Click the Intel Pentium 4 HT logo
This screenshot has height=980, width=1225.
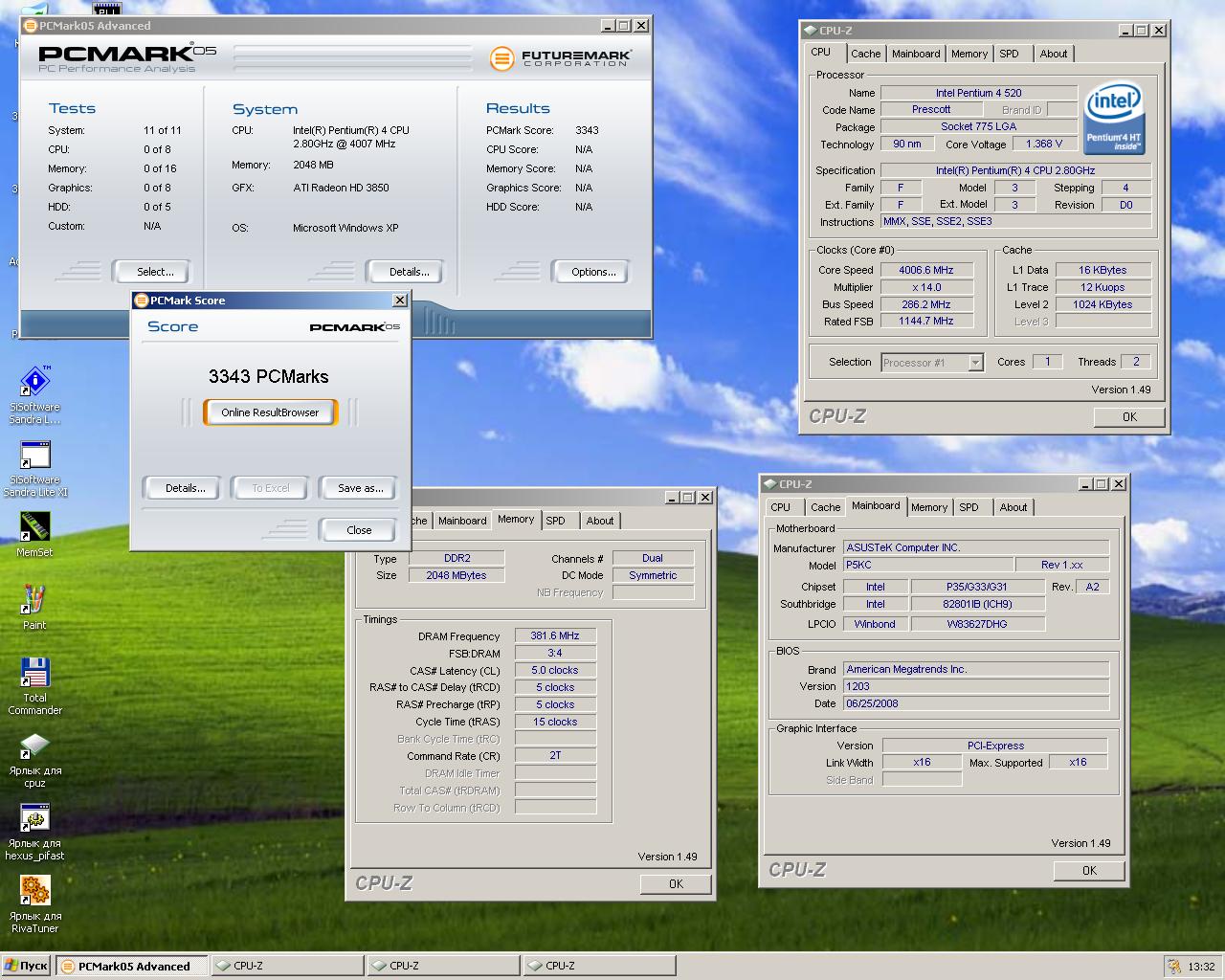[x=1114, y=119]
